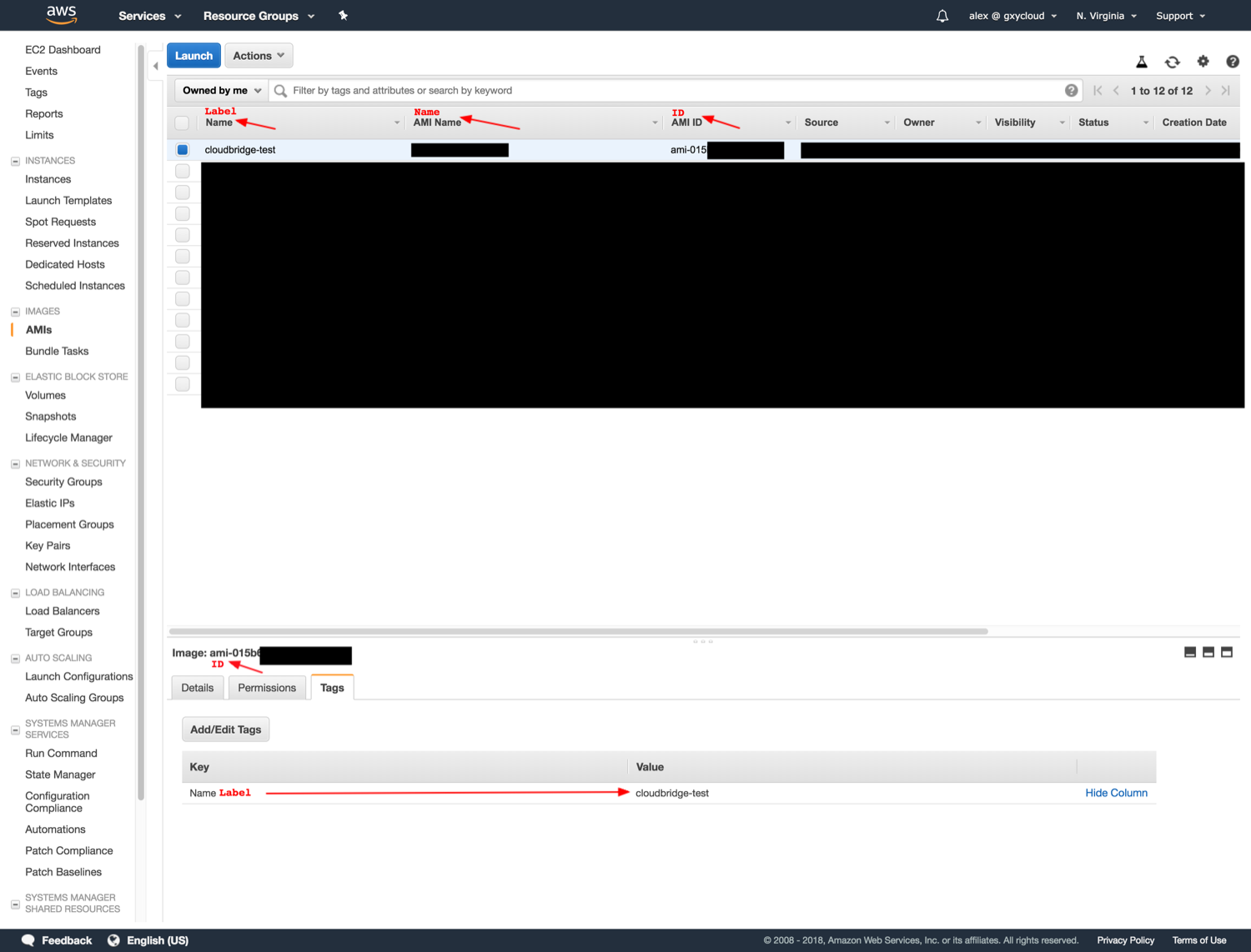
Task: Switch to the Permissions tab
Action: click(267, 688)
